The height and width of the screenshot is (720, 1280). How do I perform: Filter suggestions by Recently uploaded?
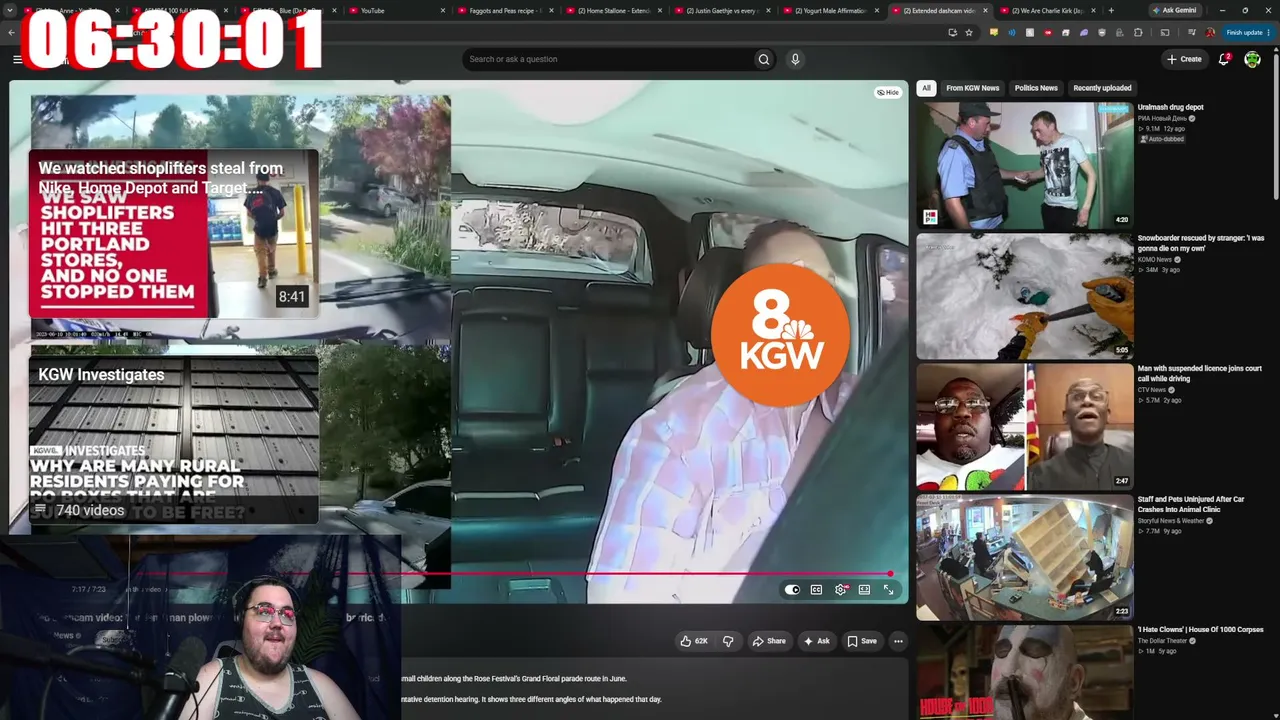tap(1102, 88)
